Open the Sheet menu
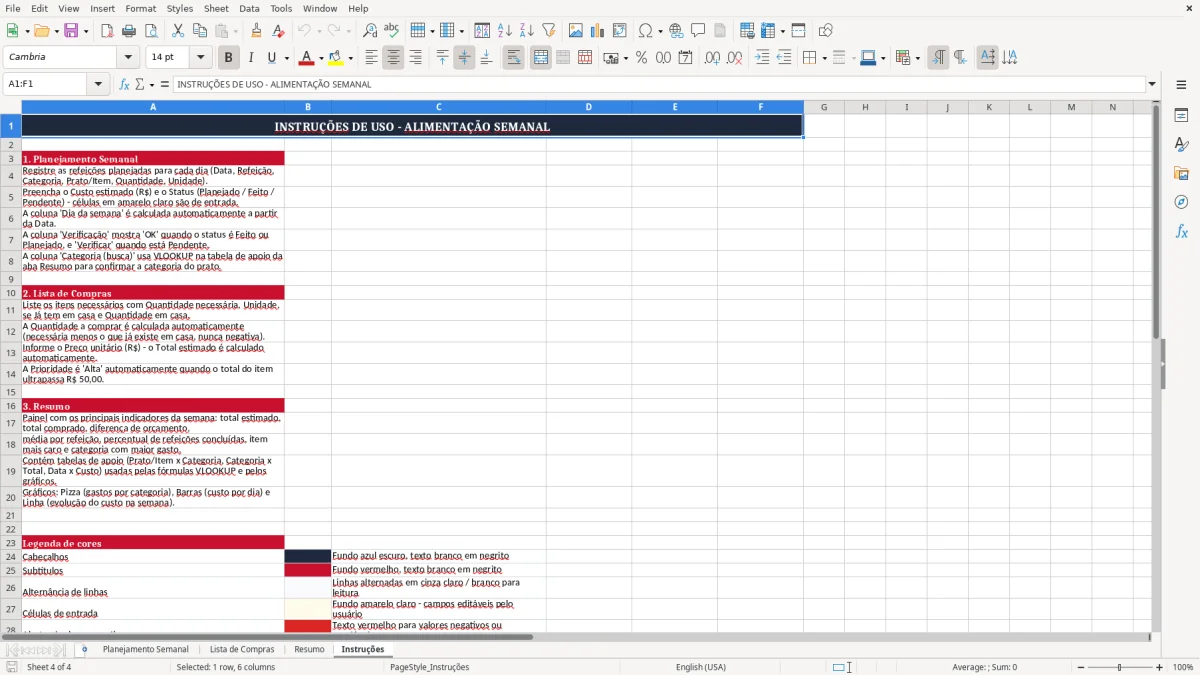The width and height of the screenshot is (1200, 675). click(216, 8)
